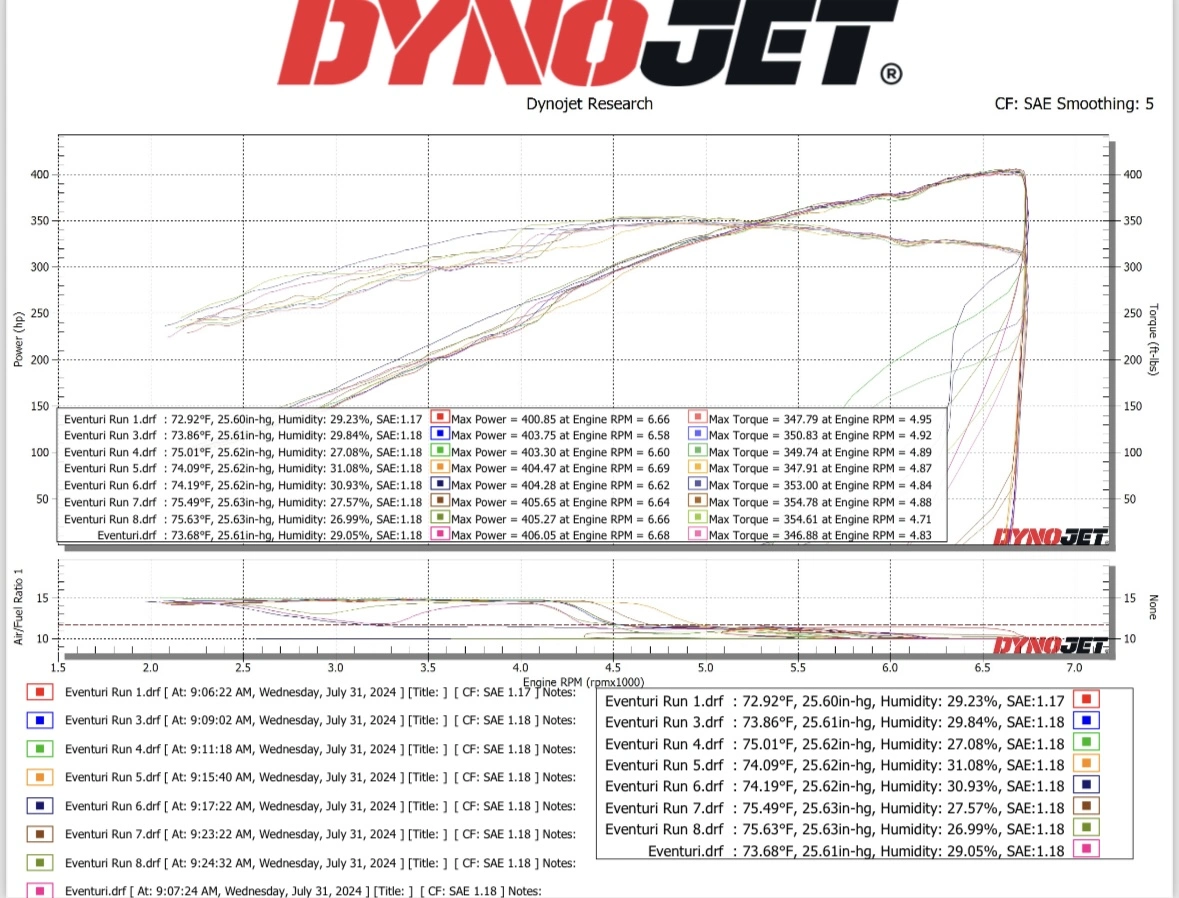Click the 'Air/Fuel Ratio 1' axis label
The image size is (1179, 898).
pyautogui.click(x=19, y=607)
